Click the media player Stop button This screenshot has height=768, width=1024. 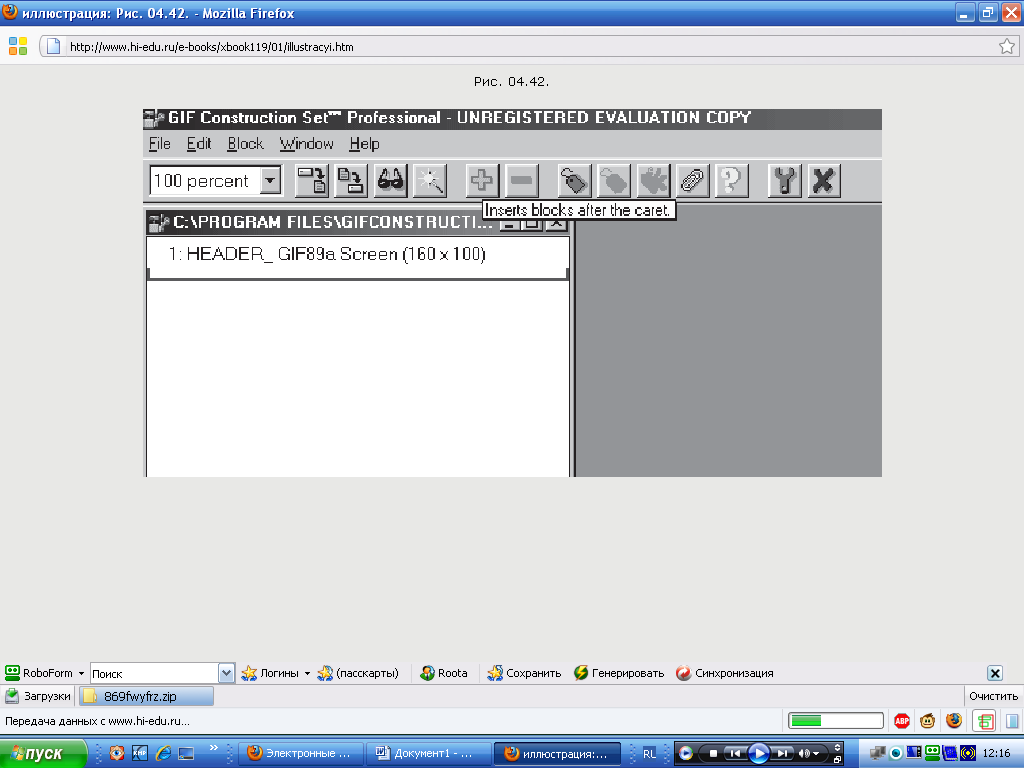point(713,754)
